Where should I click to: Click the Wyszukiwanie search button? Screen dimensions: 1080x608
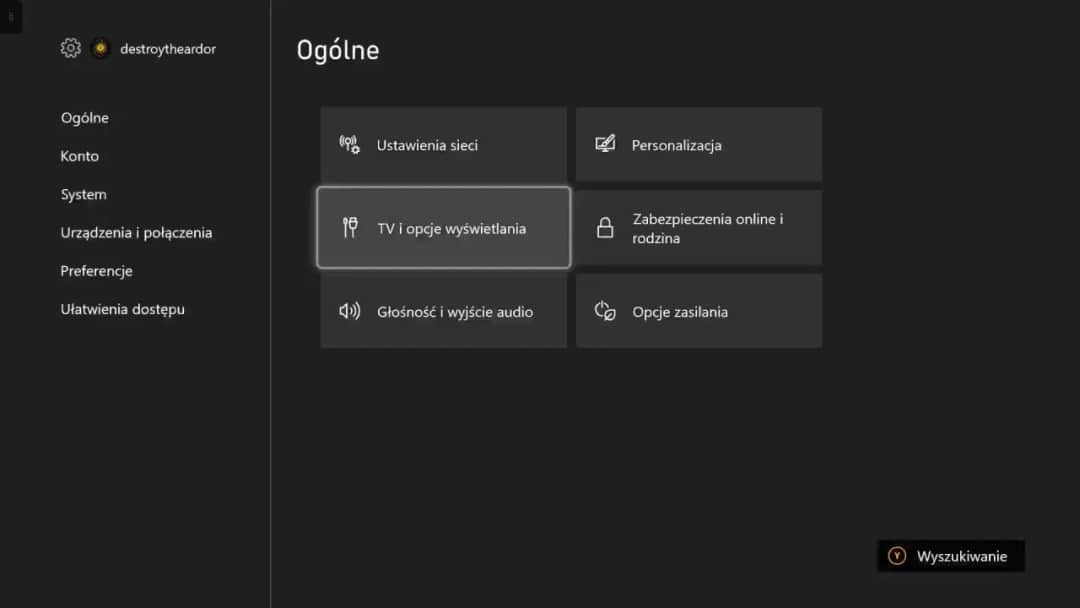click(950, 556)
